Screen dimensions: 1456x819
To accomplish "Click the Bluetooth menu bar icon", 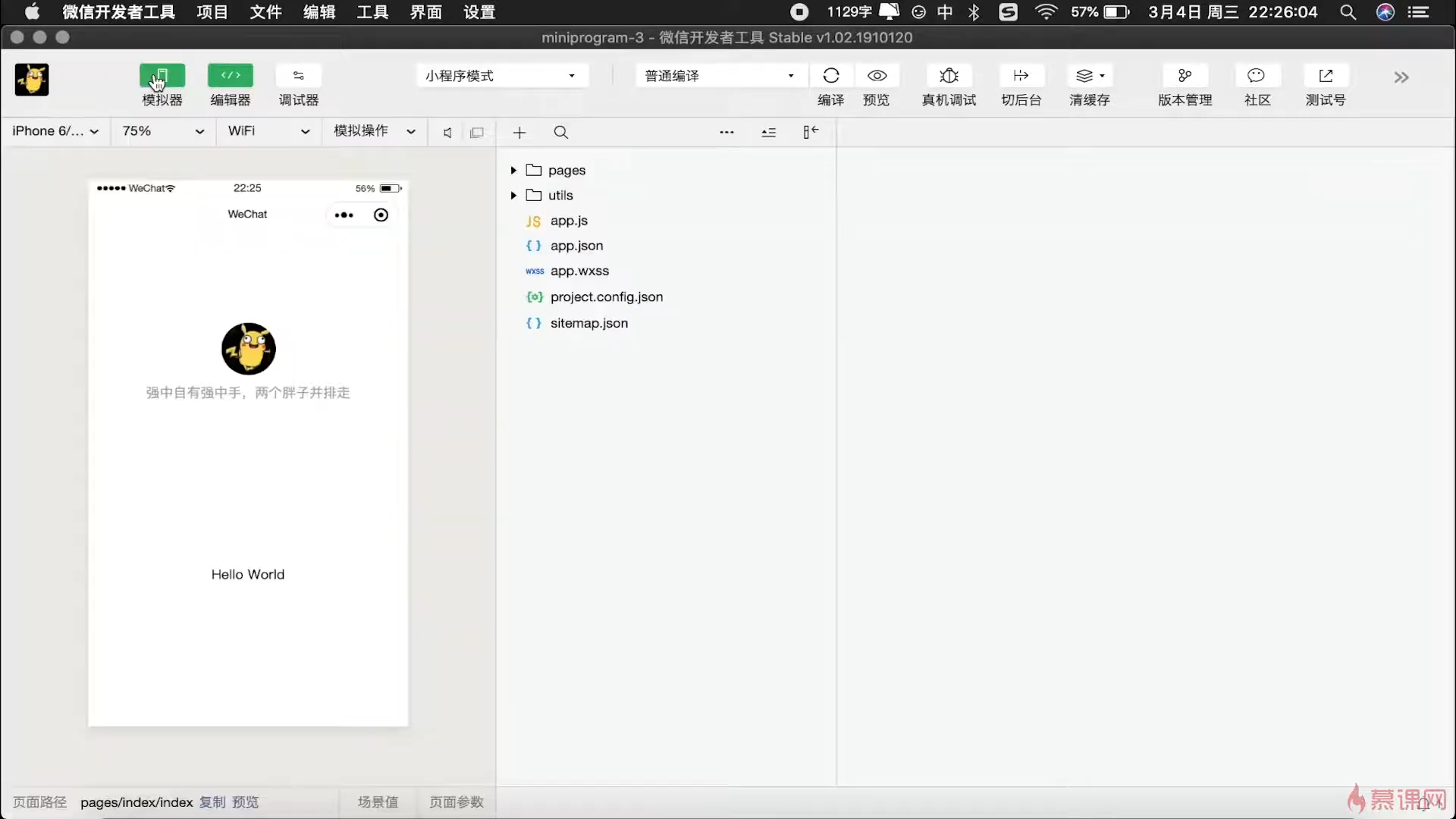I will [x=974, y=12].
